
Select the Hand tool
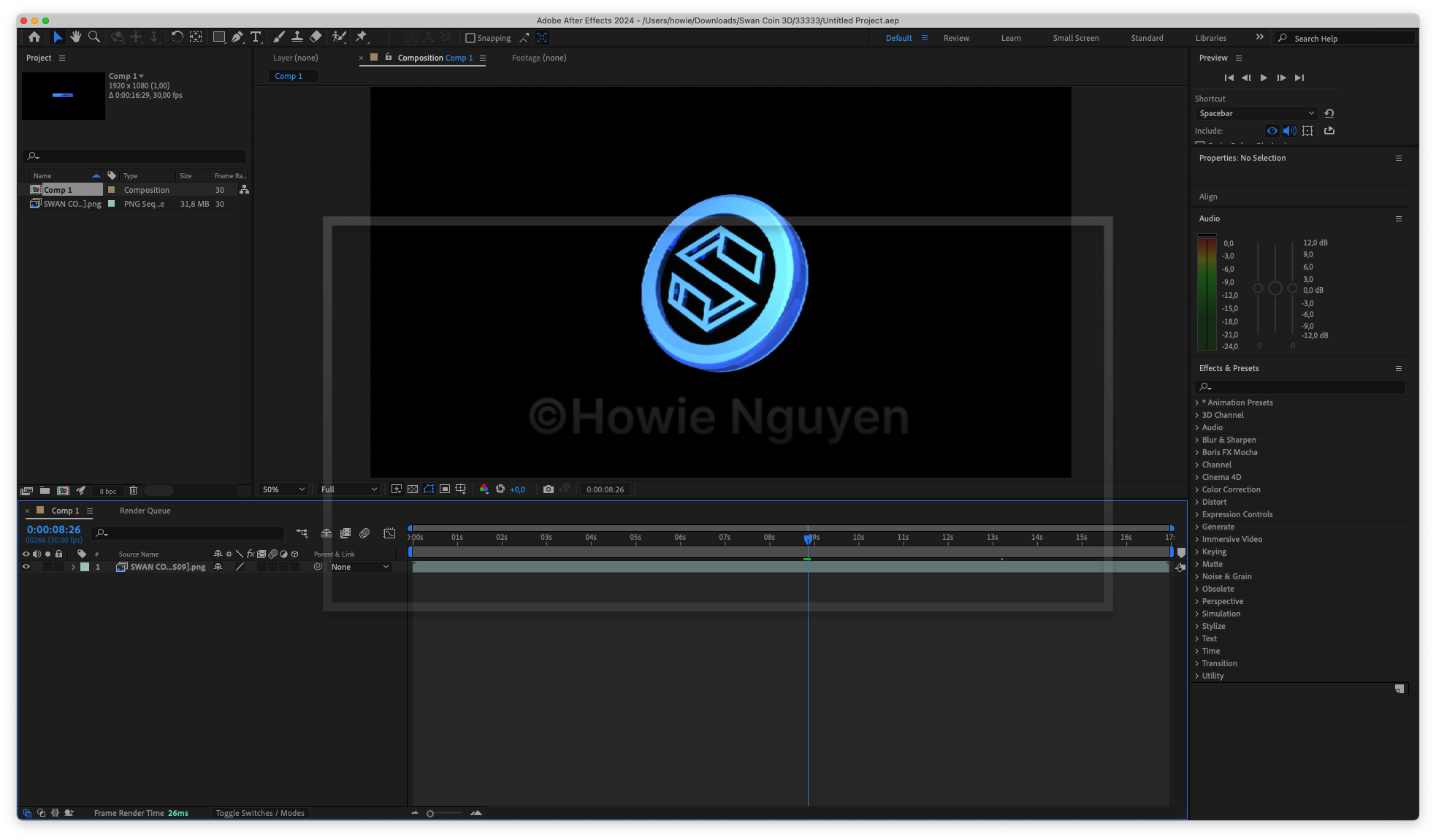pos(75,37)
